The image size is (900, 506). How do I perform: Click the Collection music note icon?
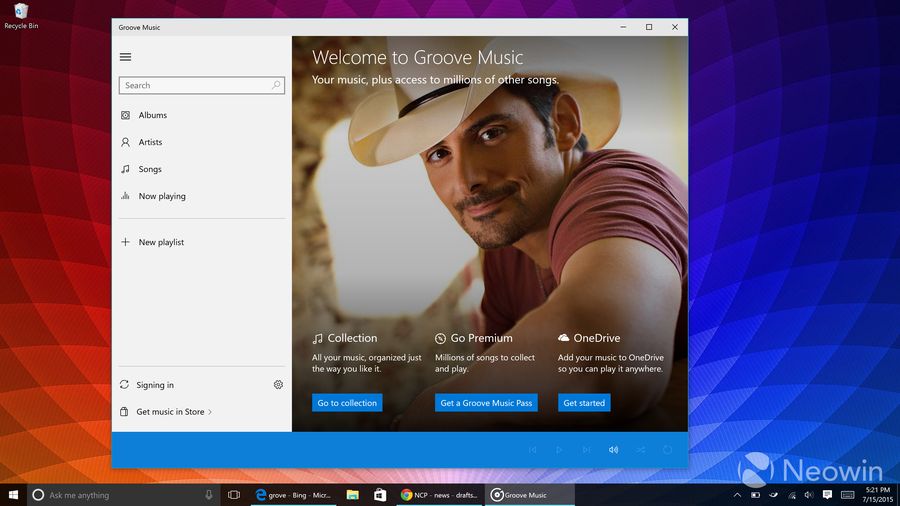coord(317,338)
